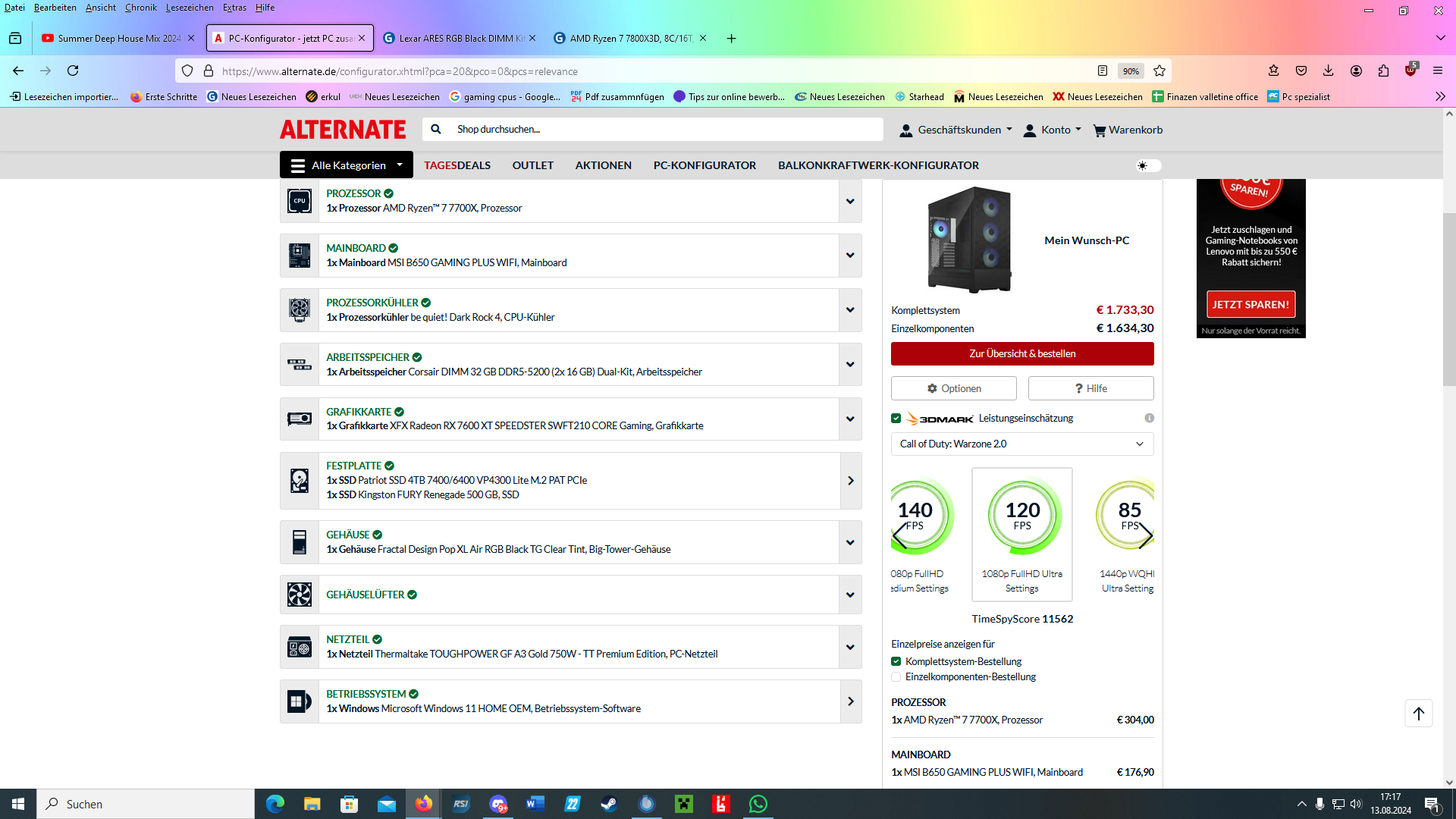Toggle the dark mode switch
The height and width of the screenshot is (819, 1456).
pyautogui.click(x=1148, y=165)
